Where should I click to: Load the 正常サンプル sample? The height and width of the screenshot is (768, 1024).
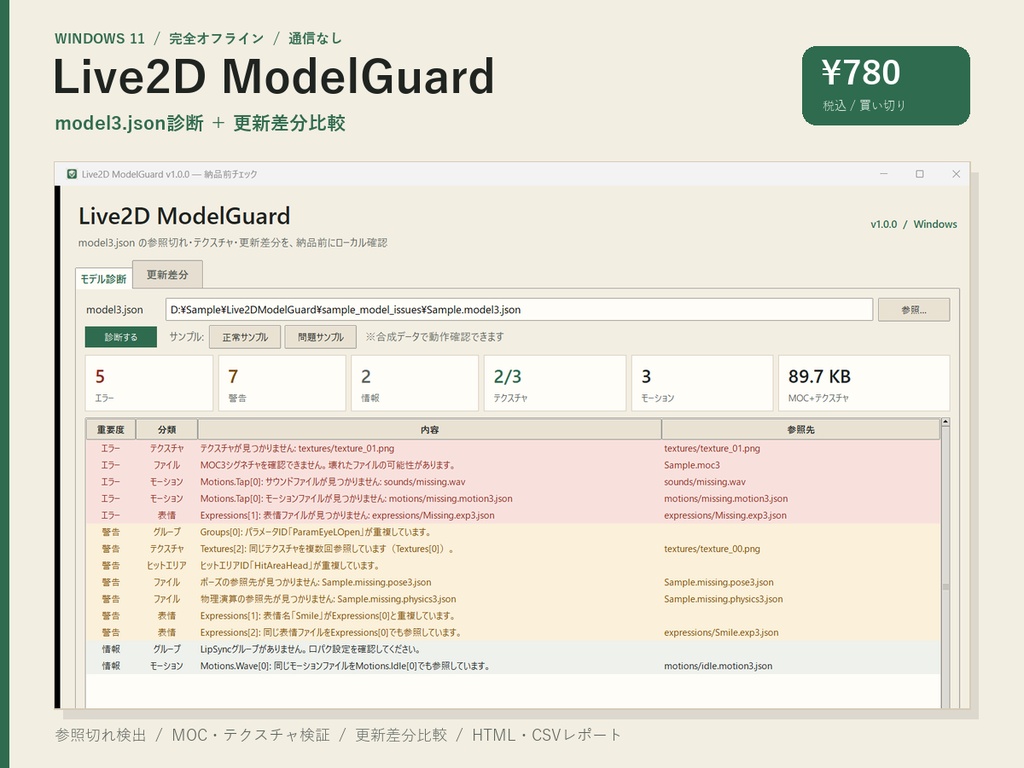tap(245, 337)
